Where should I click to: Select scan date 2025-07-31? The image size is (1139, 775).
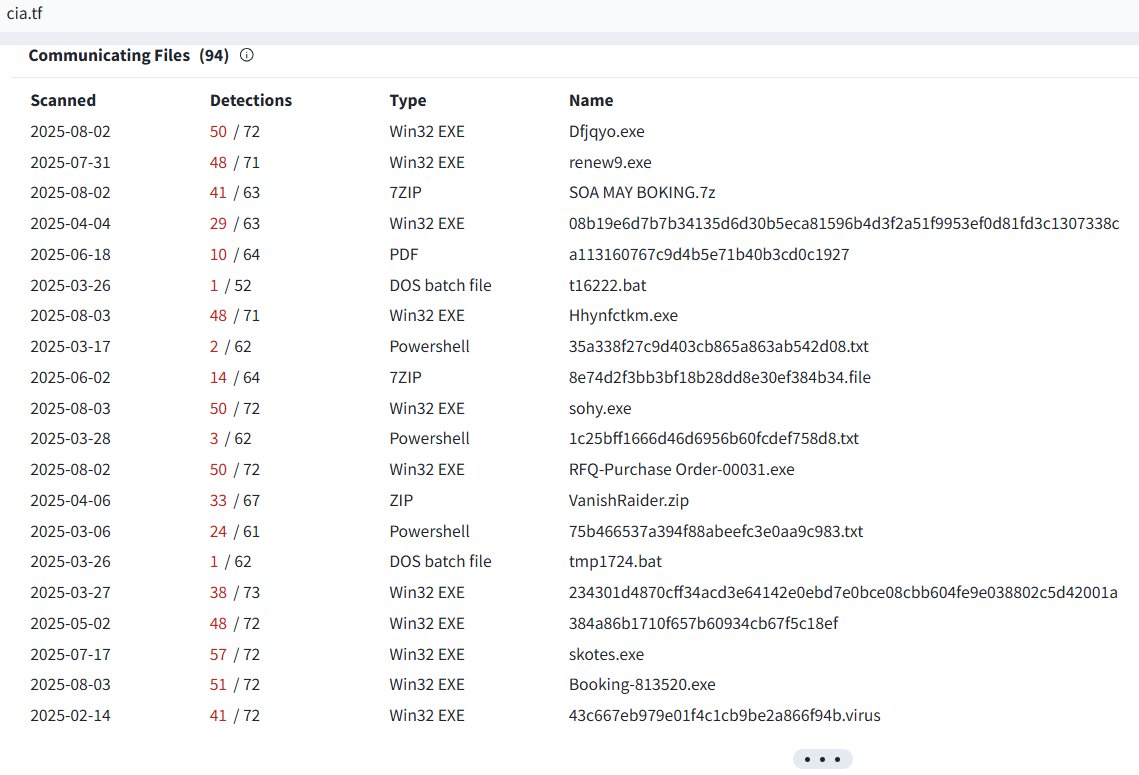[x=70, y=163]
